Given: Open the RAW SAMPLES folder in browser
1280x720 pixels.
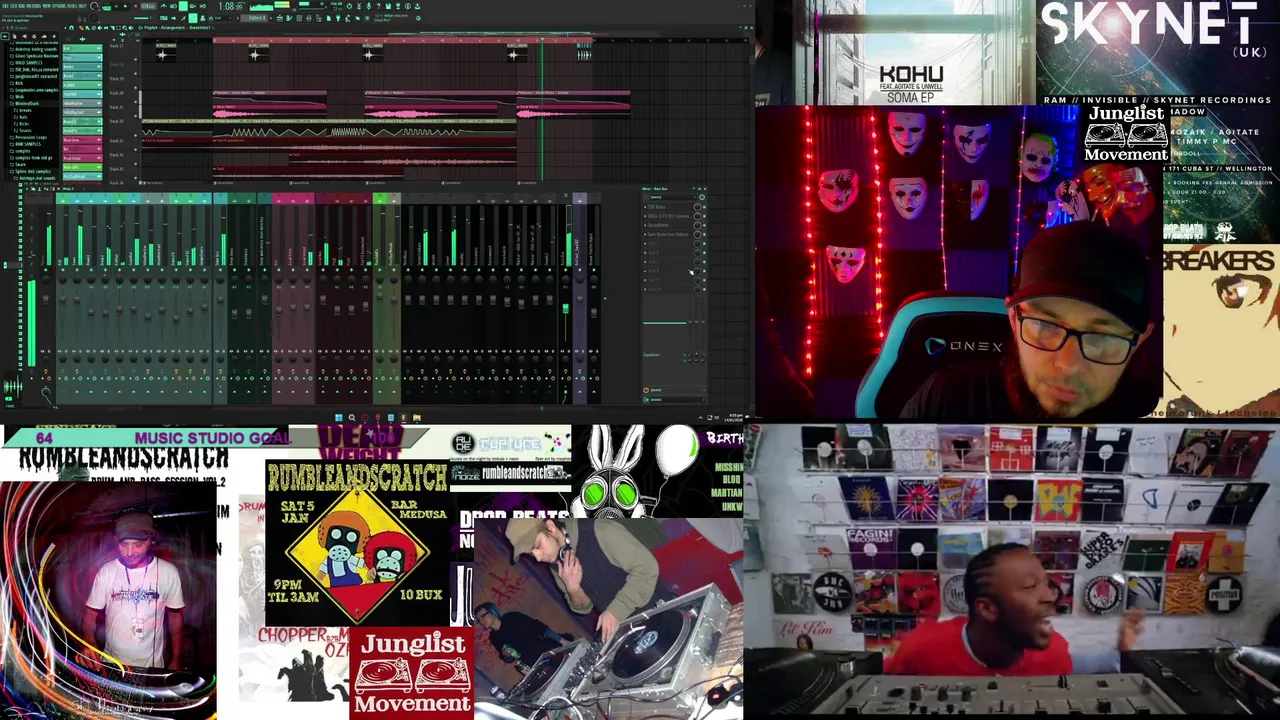Looking at the screenshot, I should pos(26,144).
